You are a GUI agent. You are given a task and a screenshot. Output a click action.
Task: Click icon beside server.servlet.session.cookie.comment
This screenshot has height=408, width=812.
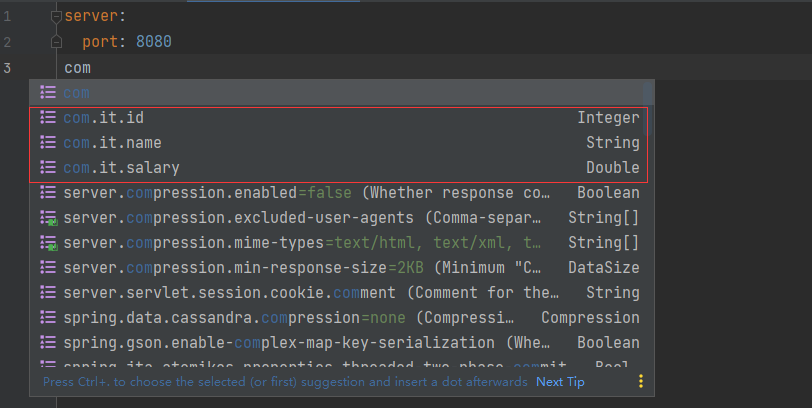pos(48,292)
